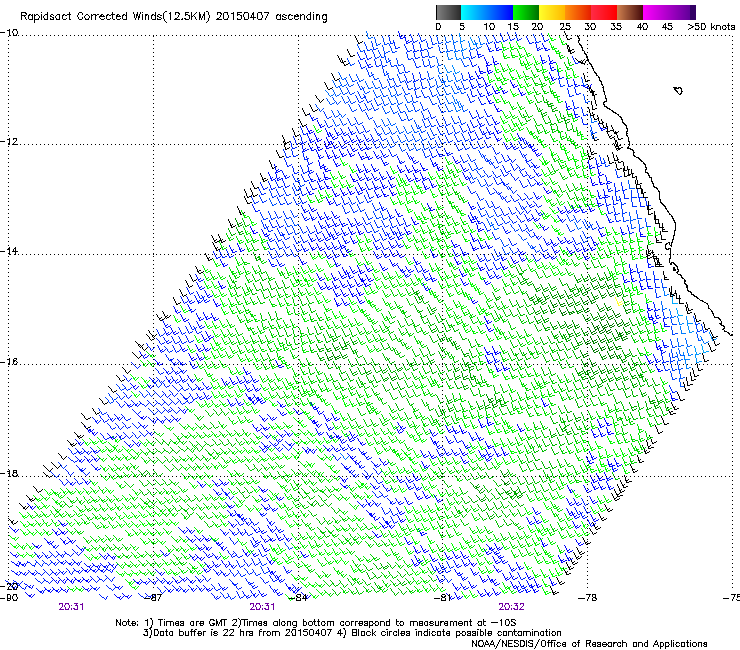Click the '-16' latitude axis label
740x650 pixels.
(9, 362)
